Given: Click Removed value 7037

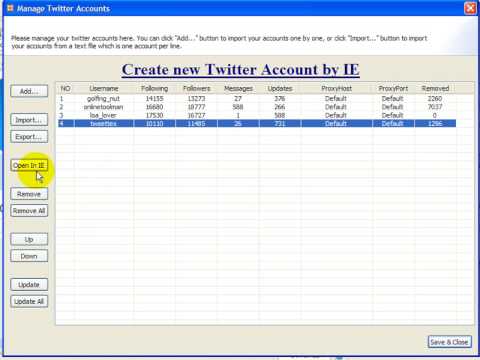Looking at the screenshot, I should (x=435, y=107).
